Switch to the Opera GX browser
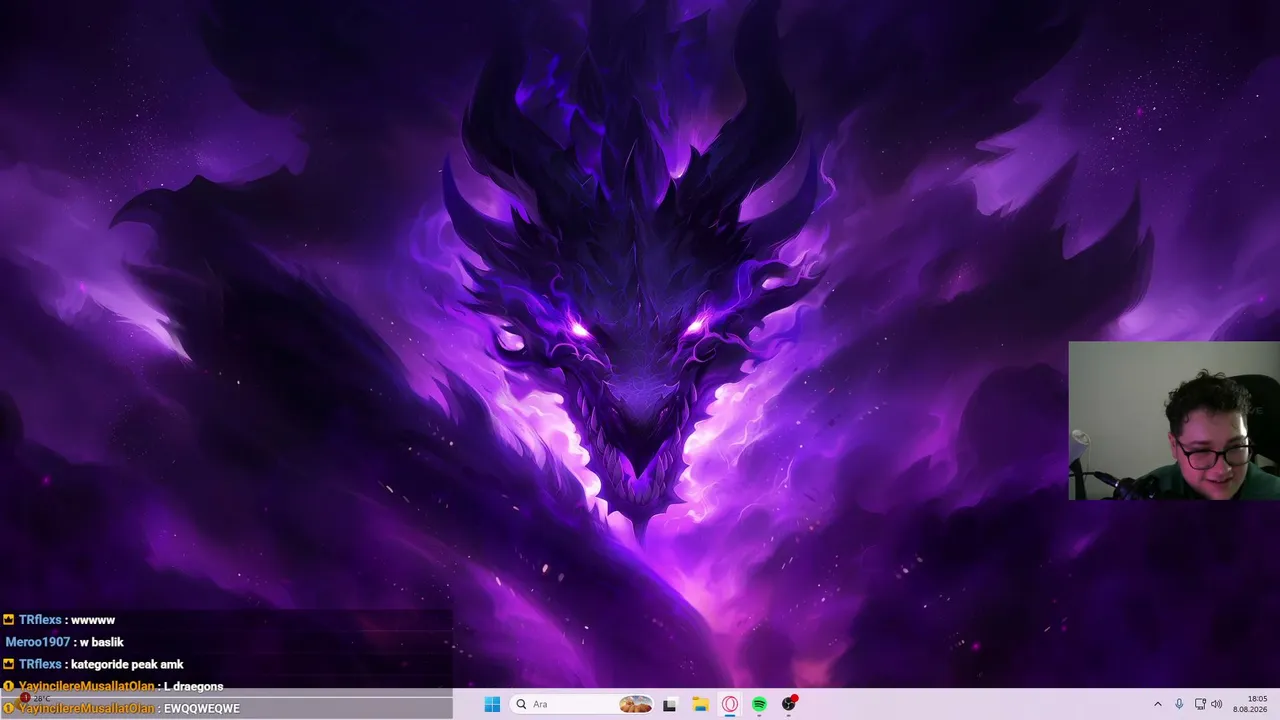 click(x=730, y=704)
